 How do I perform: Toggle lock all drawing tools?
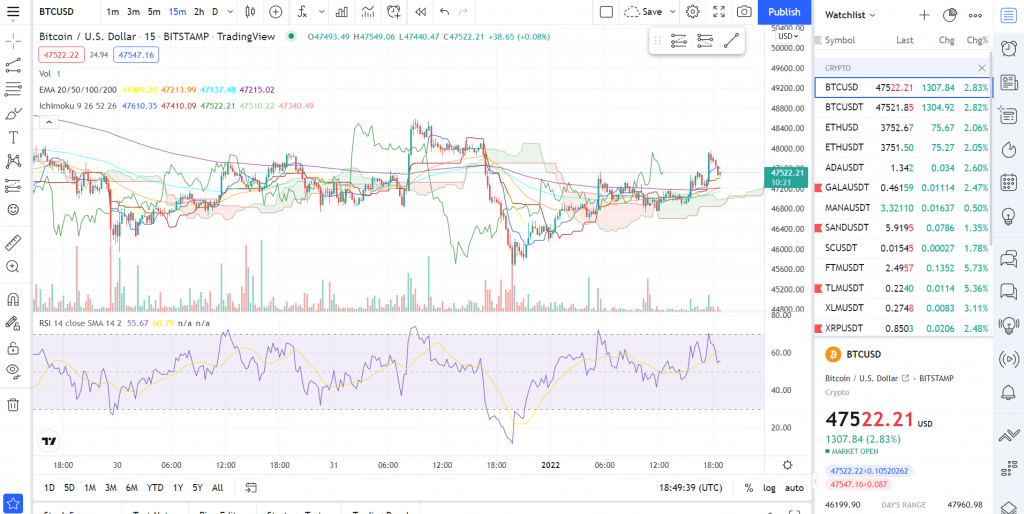coord(13,348)
